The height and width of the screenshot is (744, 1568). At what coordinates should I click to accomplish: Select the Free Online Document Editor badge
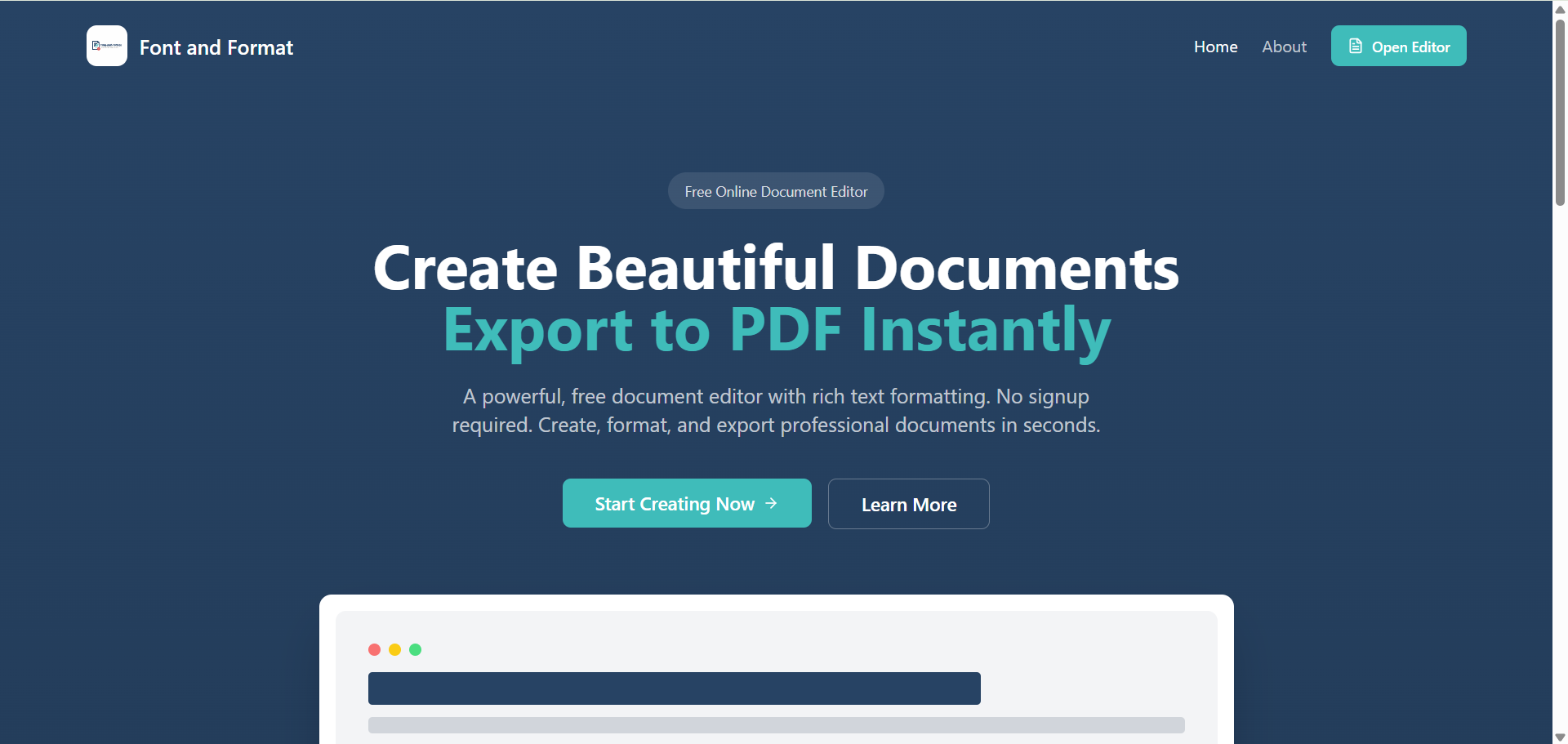776,190
